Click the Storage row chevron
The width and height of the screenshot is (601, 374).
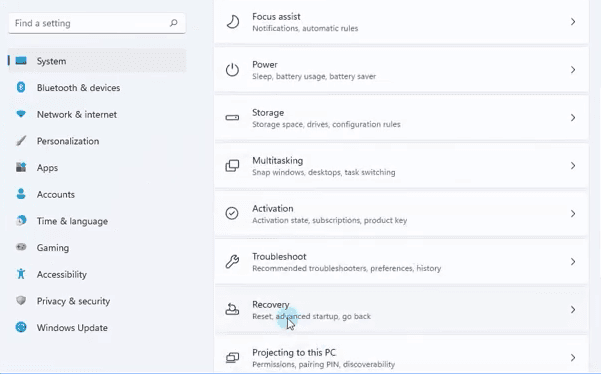[573, 118]
